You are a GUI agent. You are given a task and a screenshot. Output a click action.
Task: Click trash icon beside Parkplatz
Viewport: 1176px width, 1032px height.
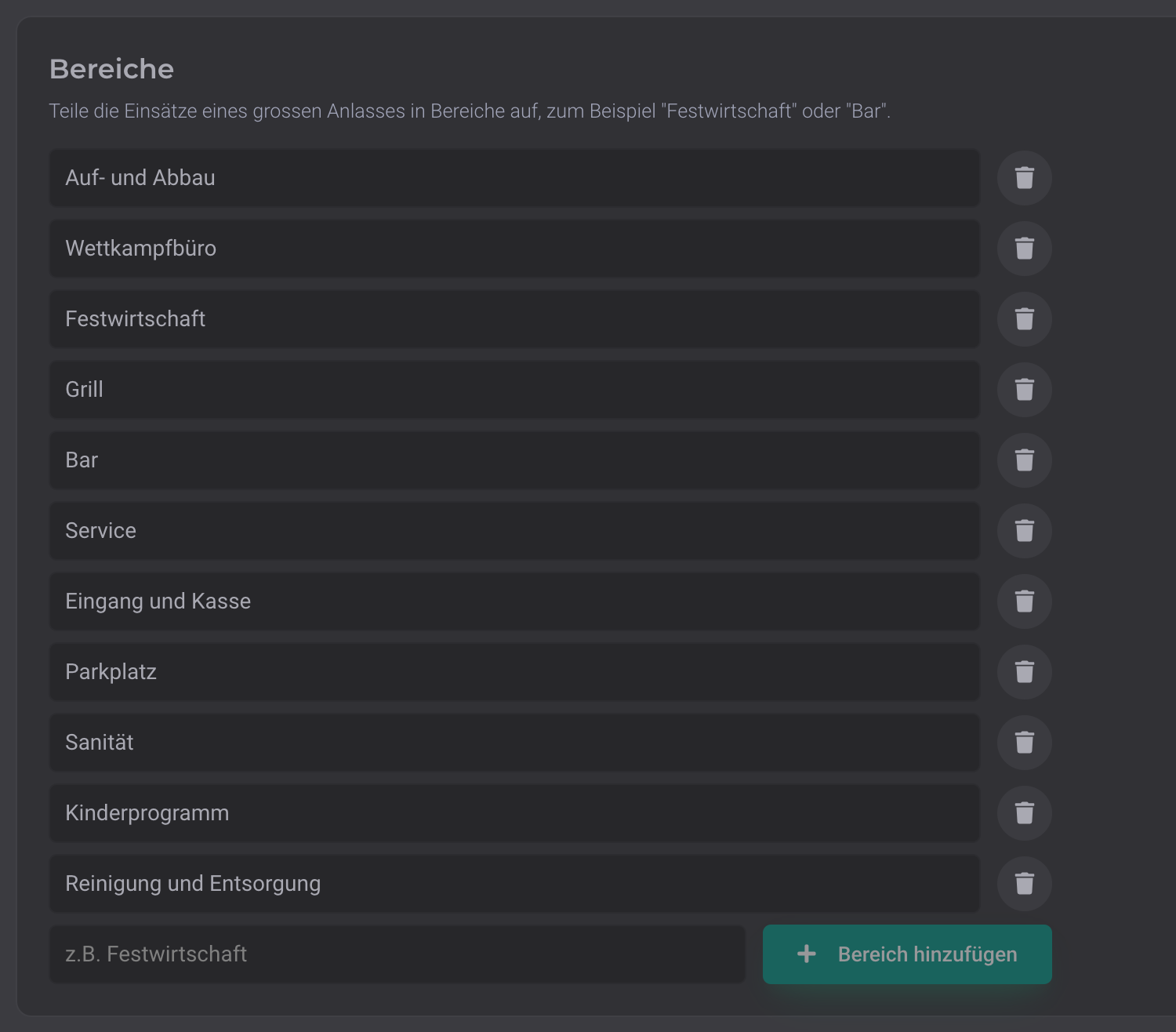click(x=1024, y=672)
